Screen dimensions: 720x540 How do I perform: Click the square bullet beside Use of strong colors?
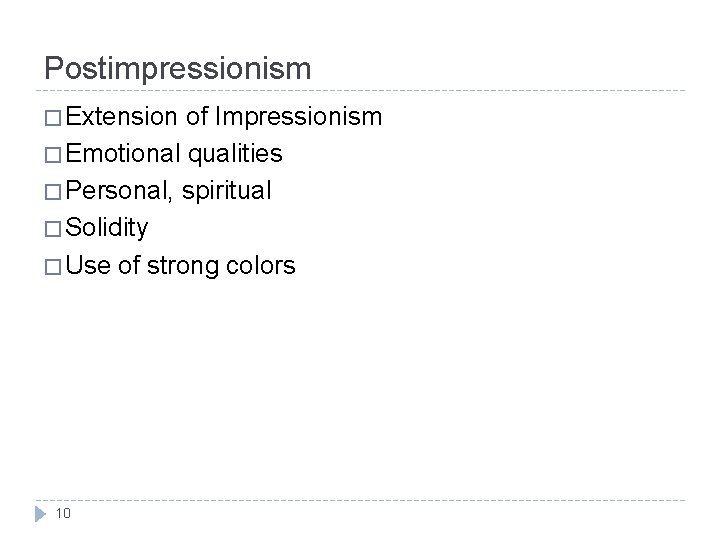click(53, 267)
